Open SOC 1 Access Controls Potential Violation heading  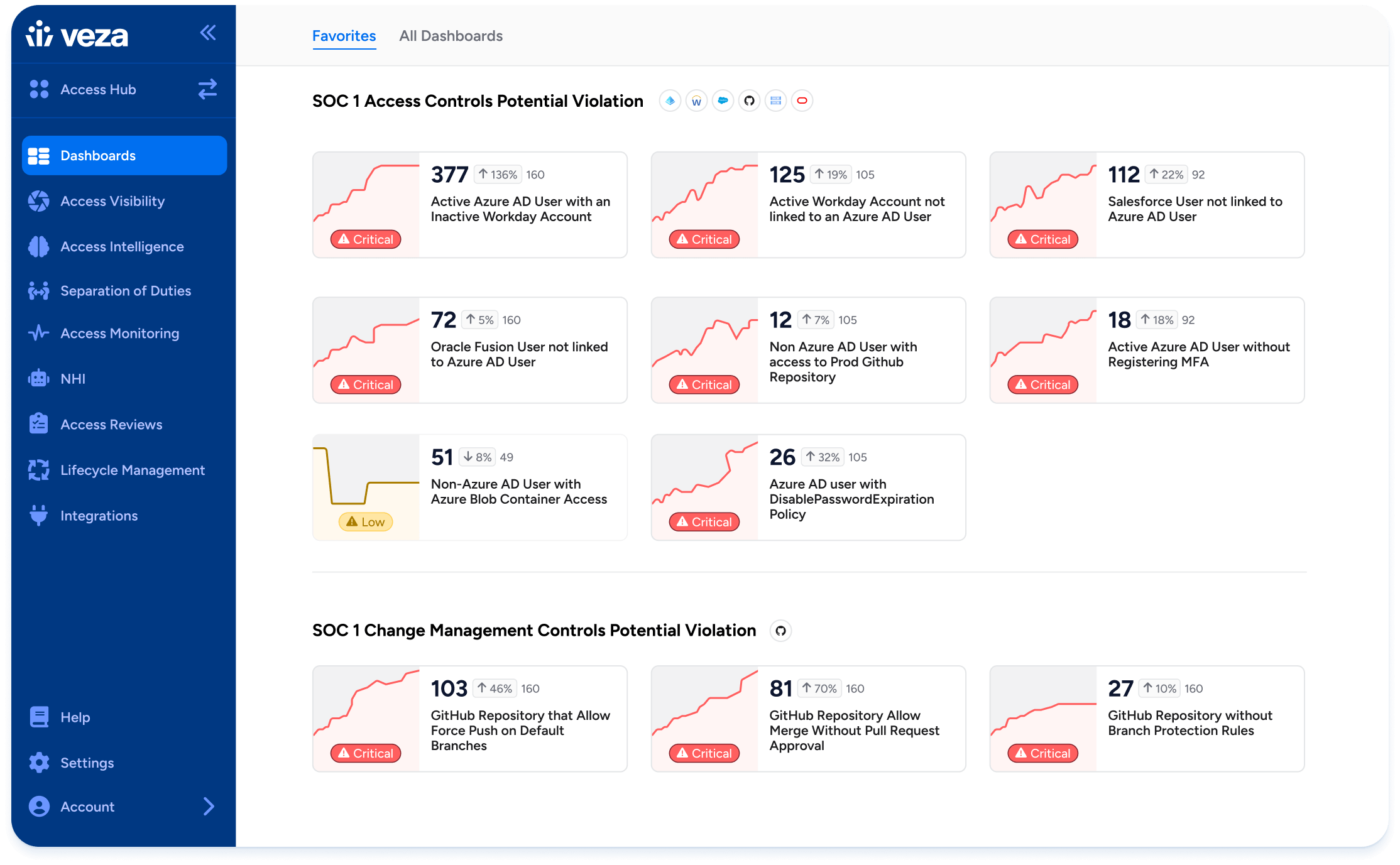[478, 101]
